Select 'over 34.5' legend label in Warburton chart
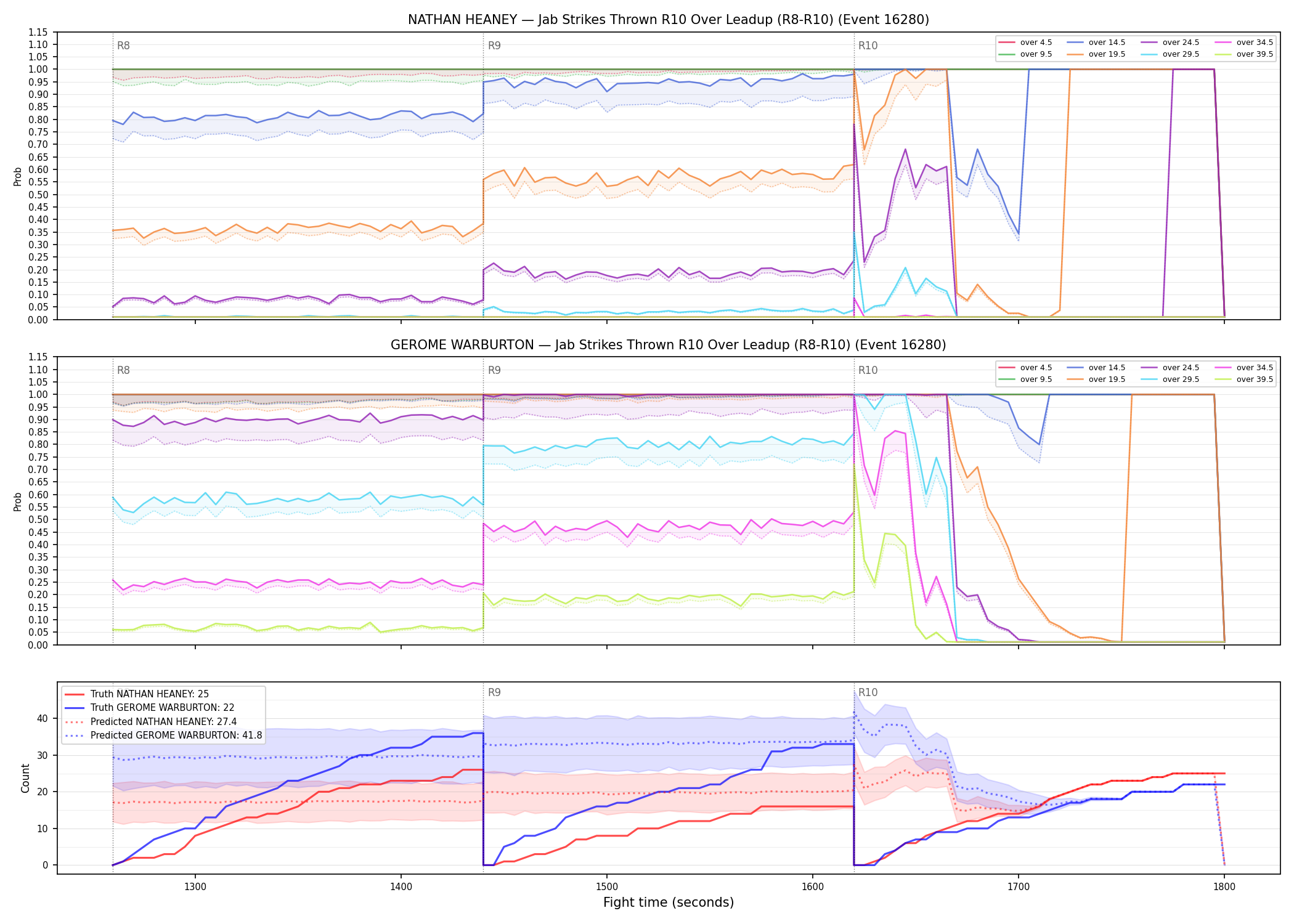 (x=1255, y=368)
